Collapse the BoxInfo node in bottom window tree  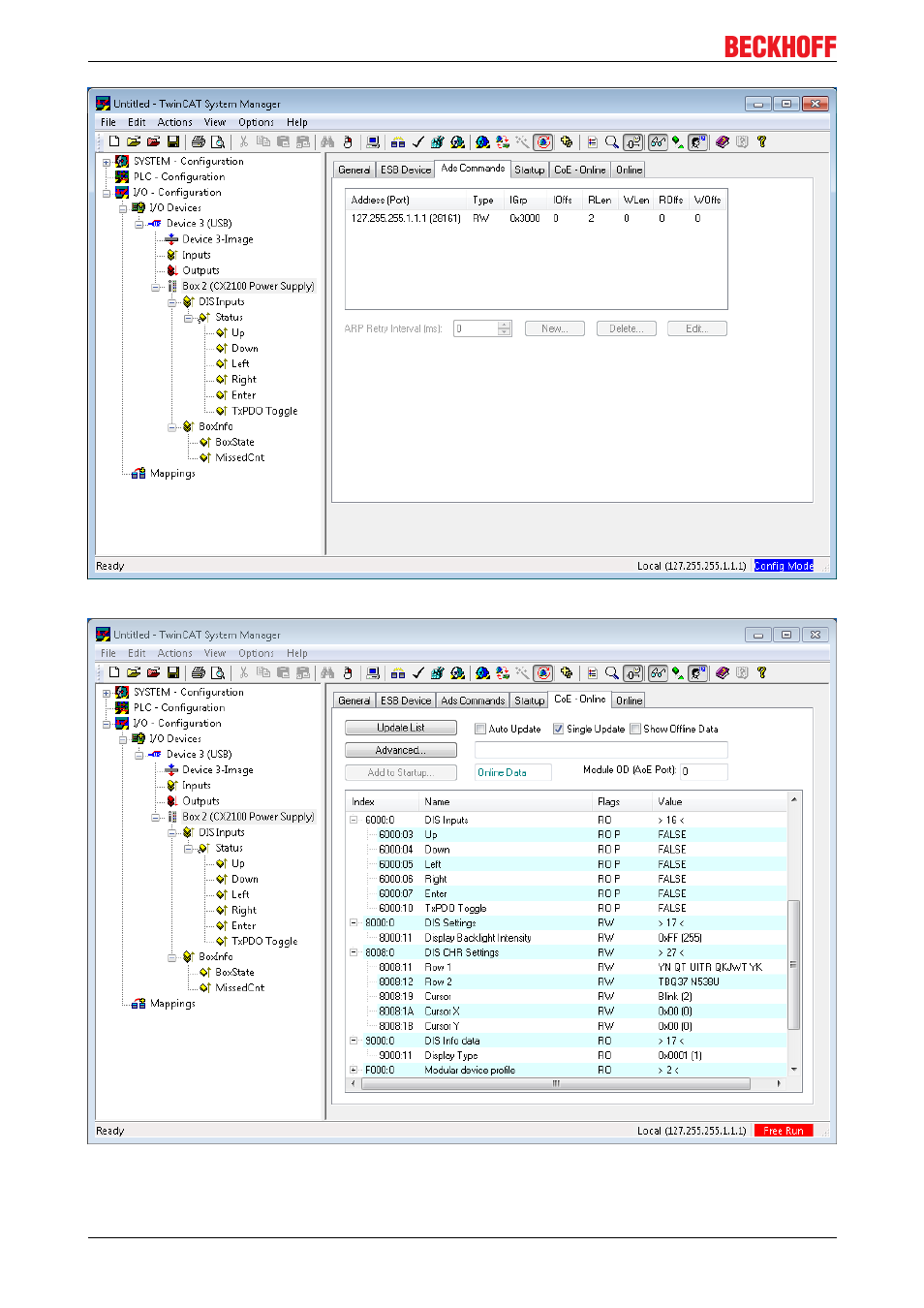[x=172, y=957]
